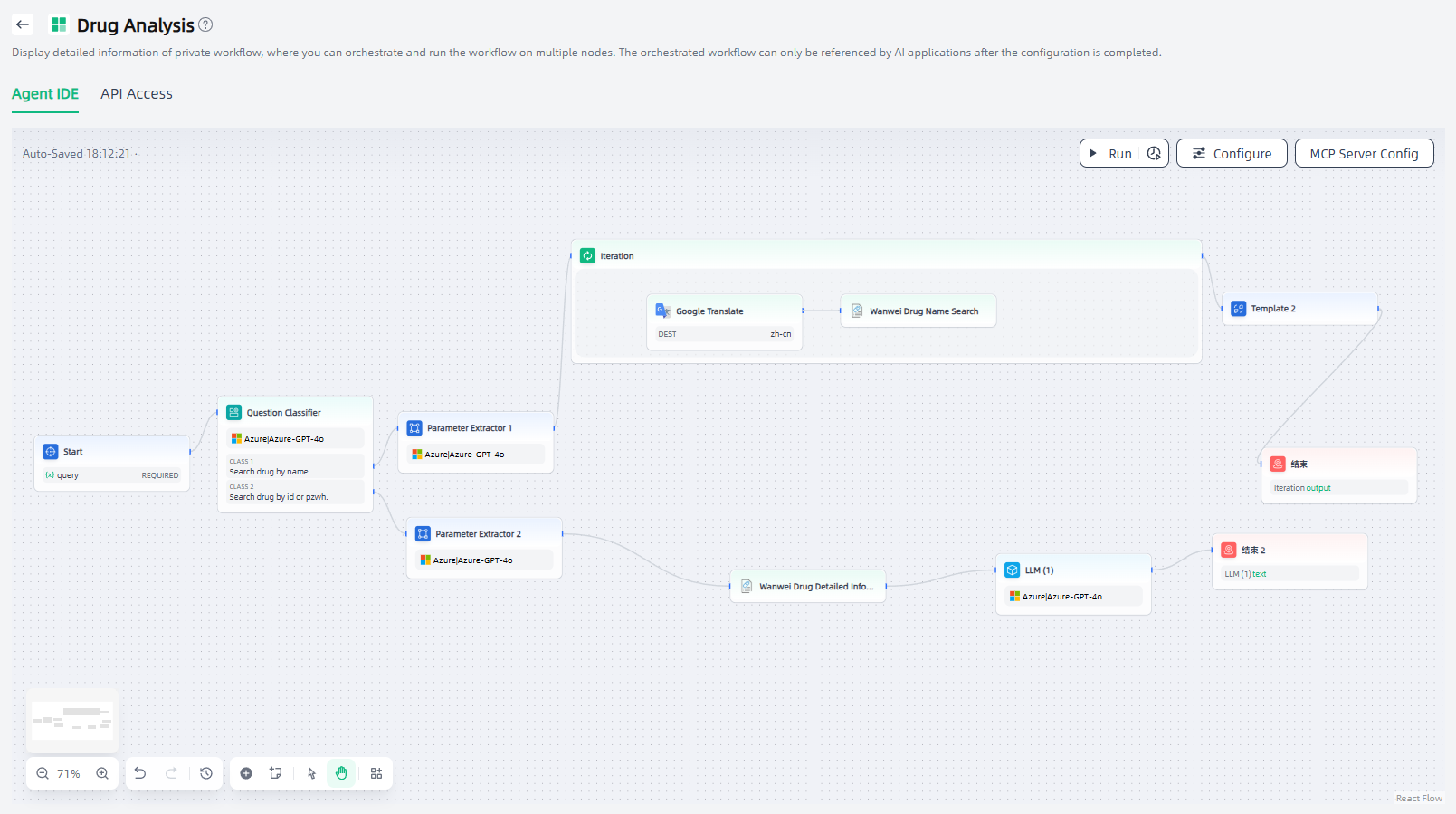Click the minimap preview thumbnail
Image resolution: width=1456 pixels, height=814 pixels.
point(72,721)
